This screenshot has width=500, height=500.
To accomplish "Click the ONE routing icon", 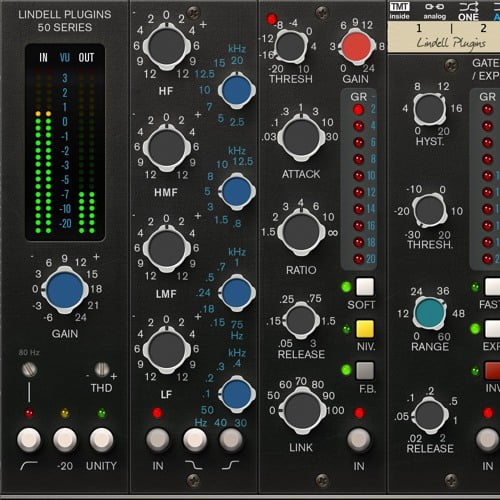I will click(x=468, y=11).
